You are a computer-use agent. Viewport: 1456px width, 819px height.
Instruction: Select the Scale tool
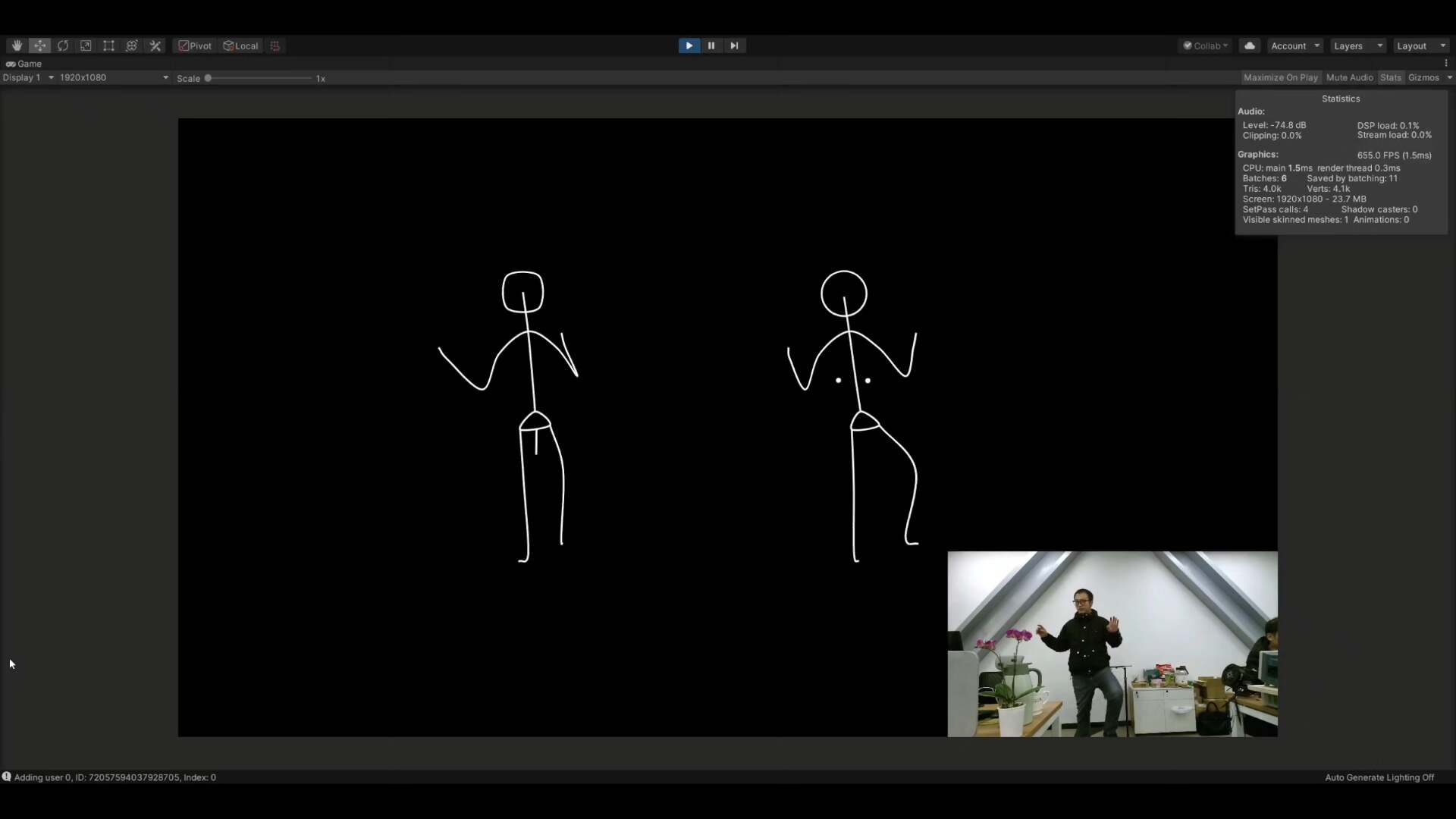(86, 45)
